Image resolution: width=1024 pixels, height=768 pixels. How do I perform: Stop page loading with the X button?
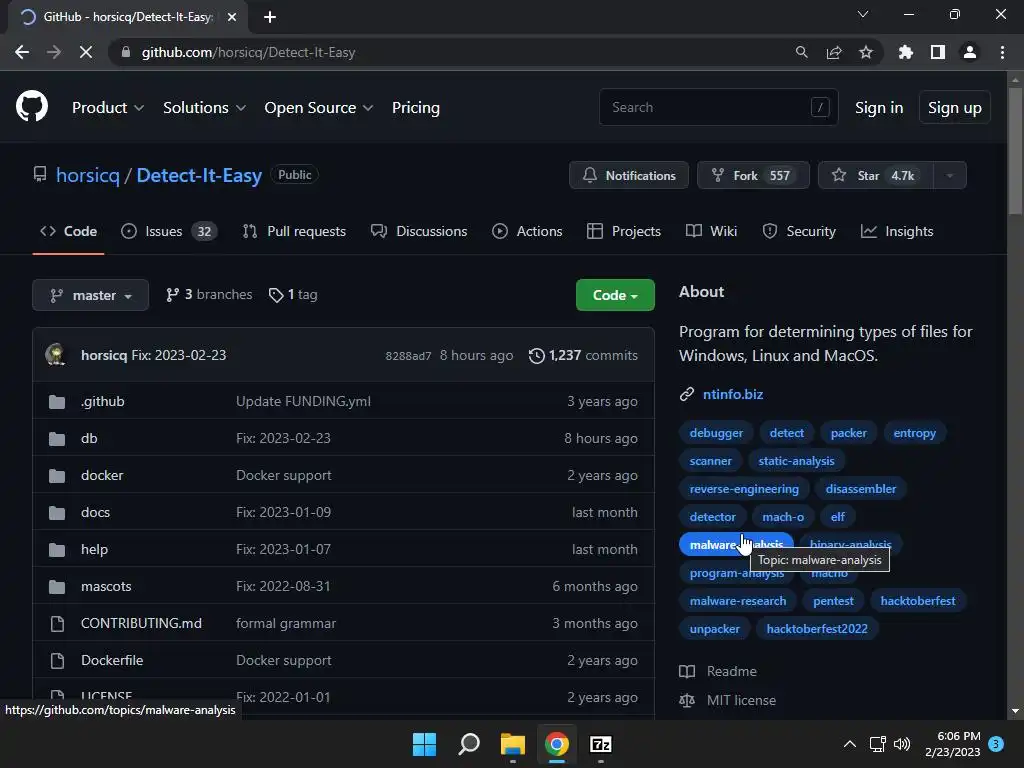pos(86,52)
